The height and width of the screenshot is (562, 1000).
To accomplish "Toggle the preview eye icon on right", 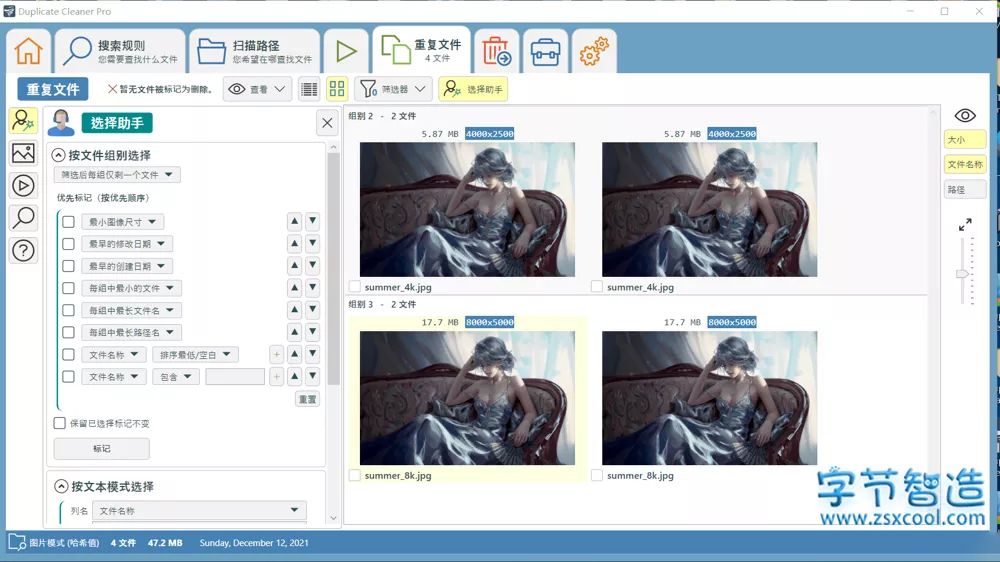I will (964, 115).
